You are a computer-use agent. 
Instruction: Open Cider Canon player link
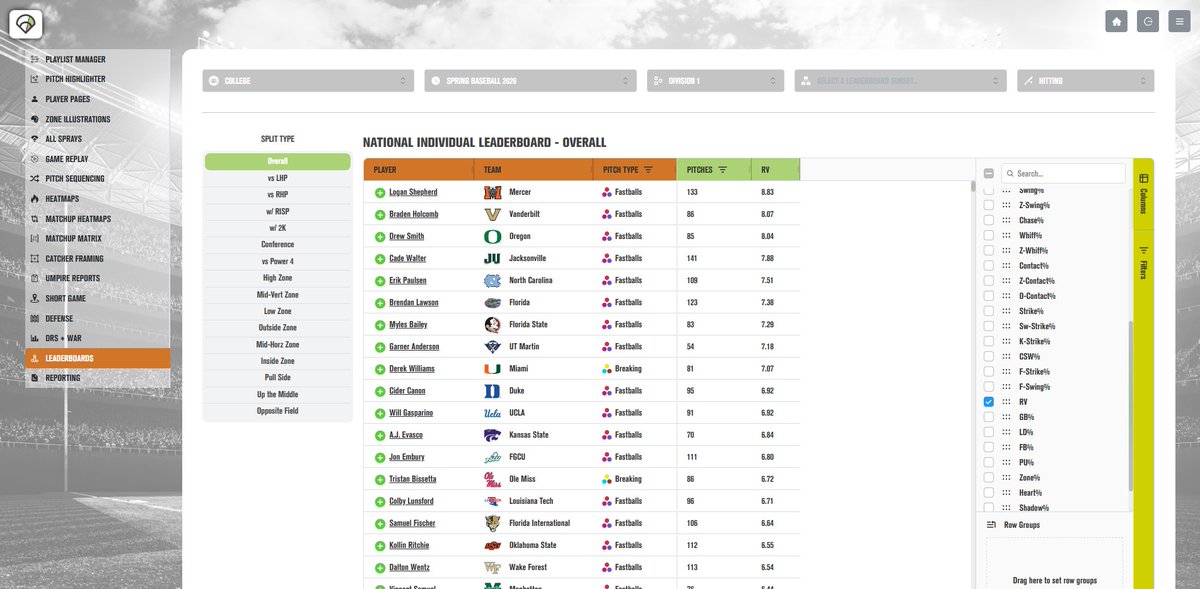pyautogui.click(x=407, y=391)
